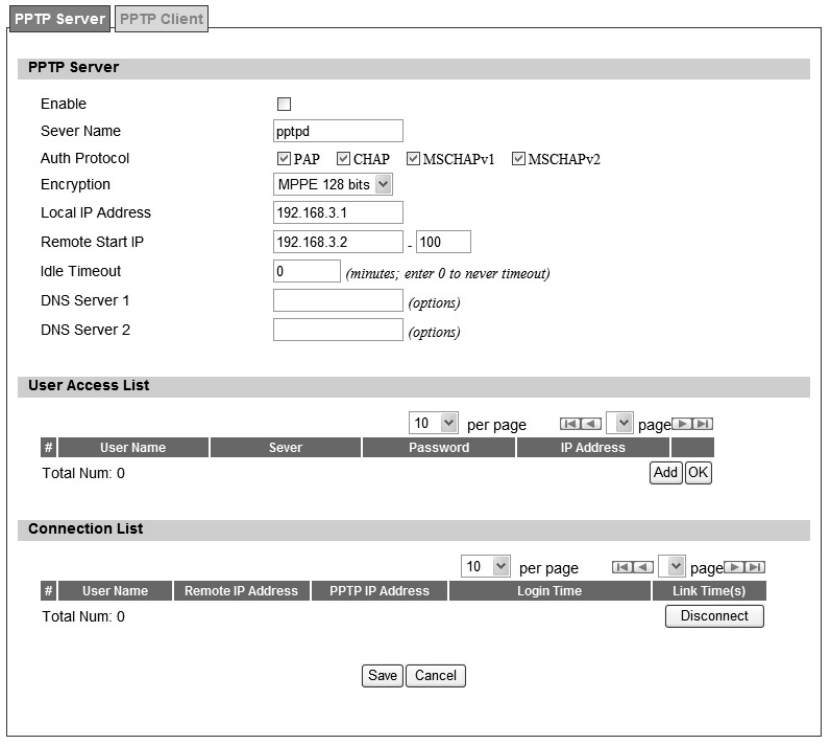Screen dimensions: 830x744
Task: Click the Add user button
Action: (x=666, y=473)
